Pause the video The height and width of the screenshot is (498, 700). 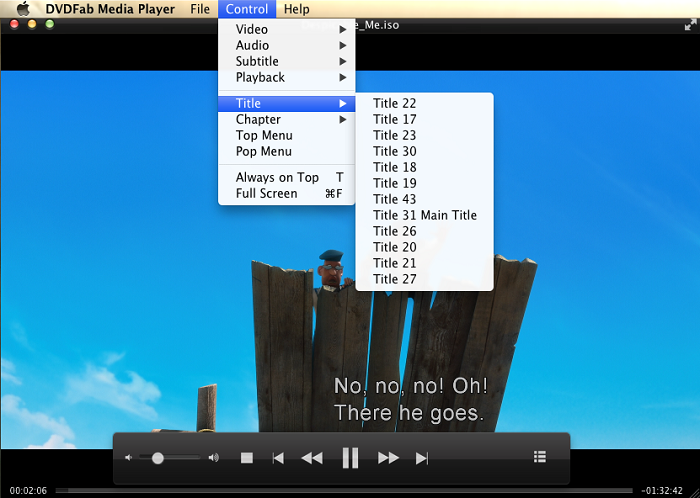[350, 458]
